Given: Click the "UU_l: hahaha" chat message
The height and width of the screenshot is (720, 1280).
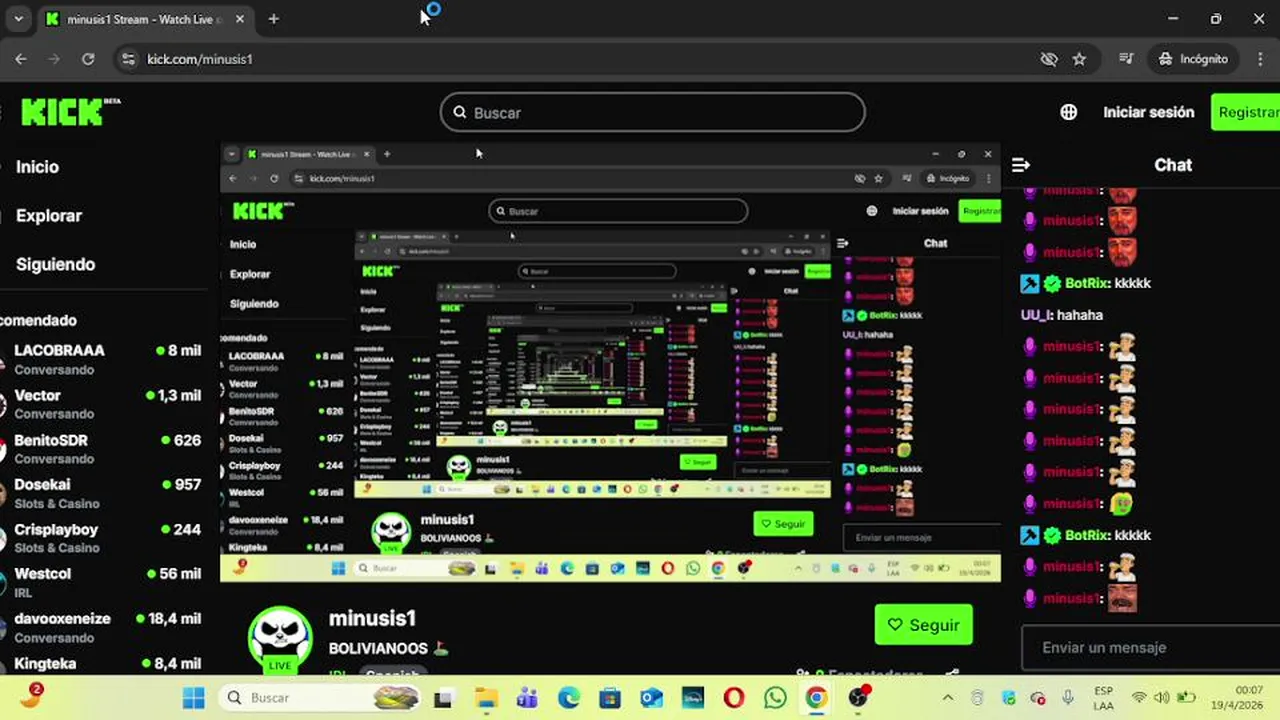Looking at the screenshot, I should tap(1061, 315).
